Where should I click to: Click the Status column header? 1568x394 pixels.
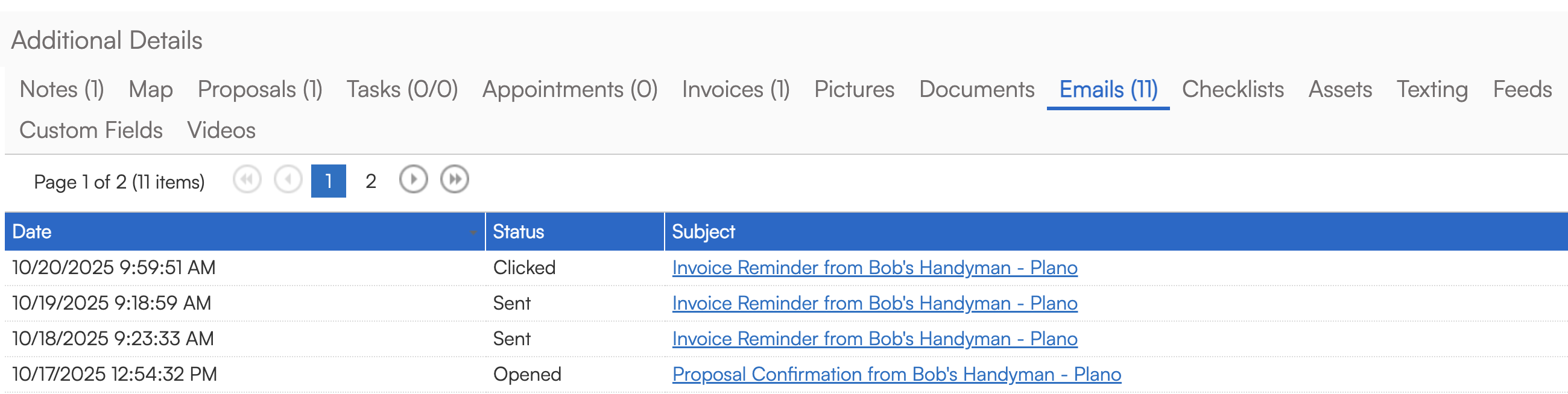click(x=518, y=233)
